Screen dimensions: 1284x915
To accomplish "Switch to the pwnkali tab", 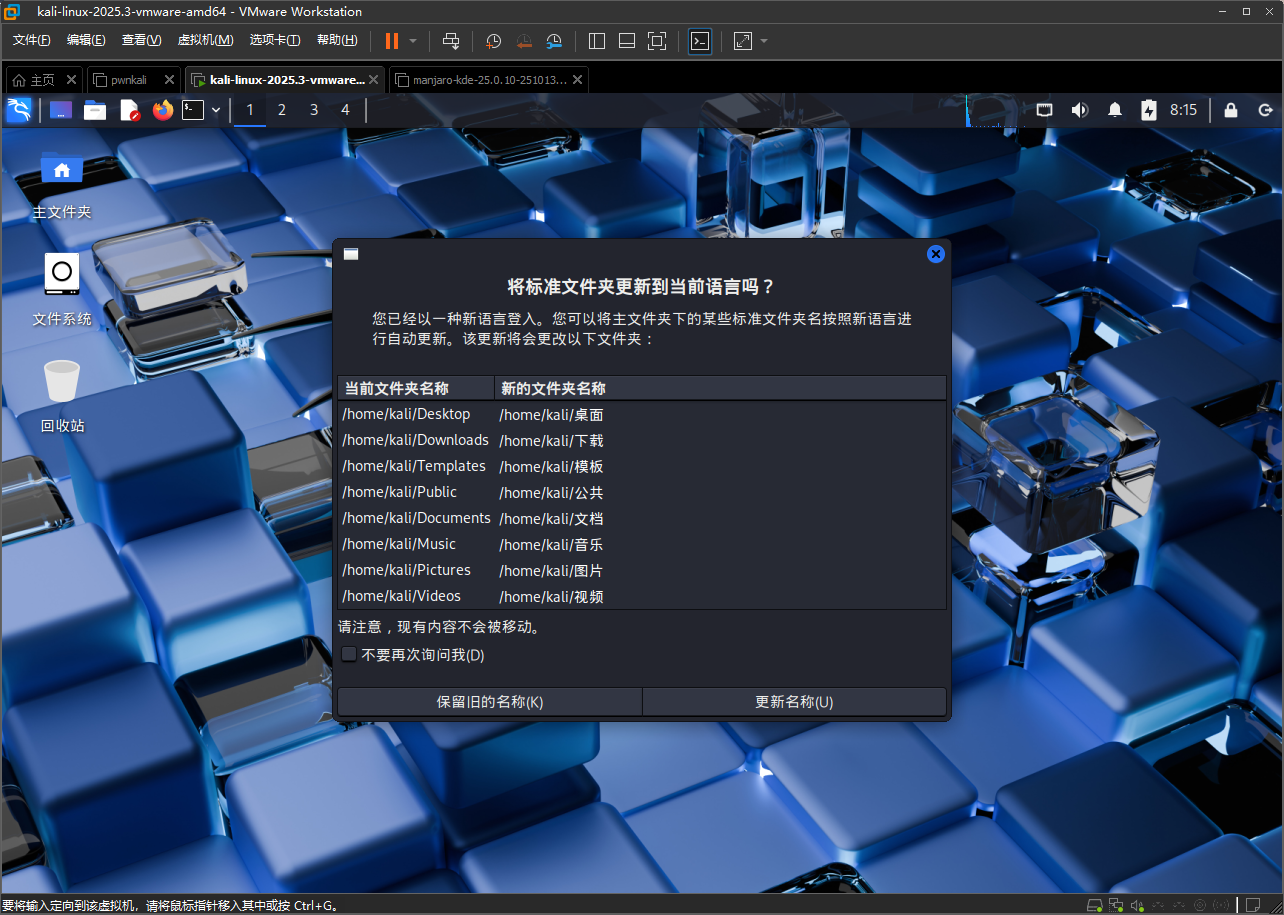I will (130, 80).
